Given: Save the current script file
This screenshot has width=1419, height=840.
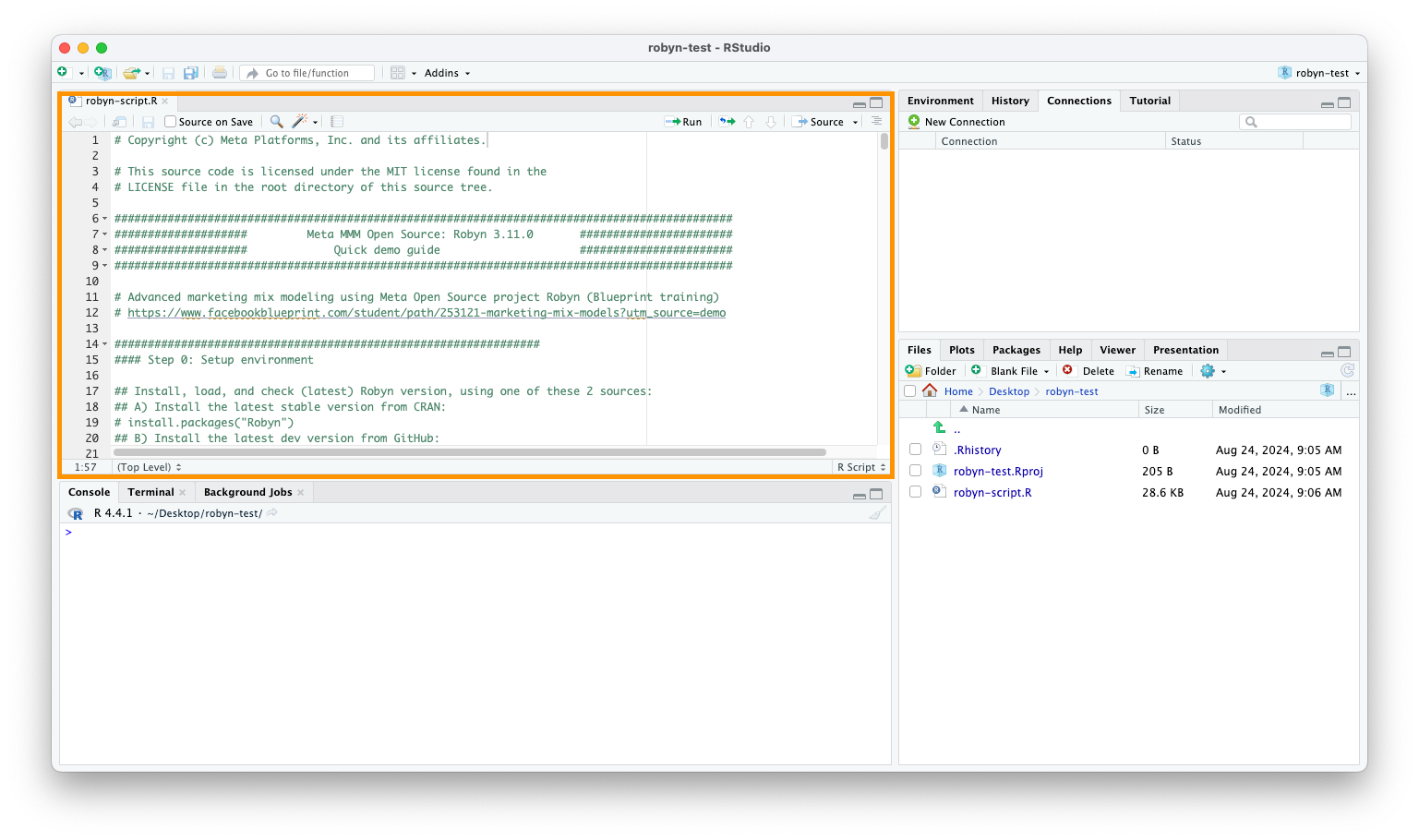Looking at the screenshot, I should pyautogui.click(x=147, y=121).
